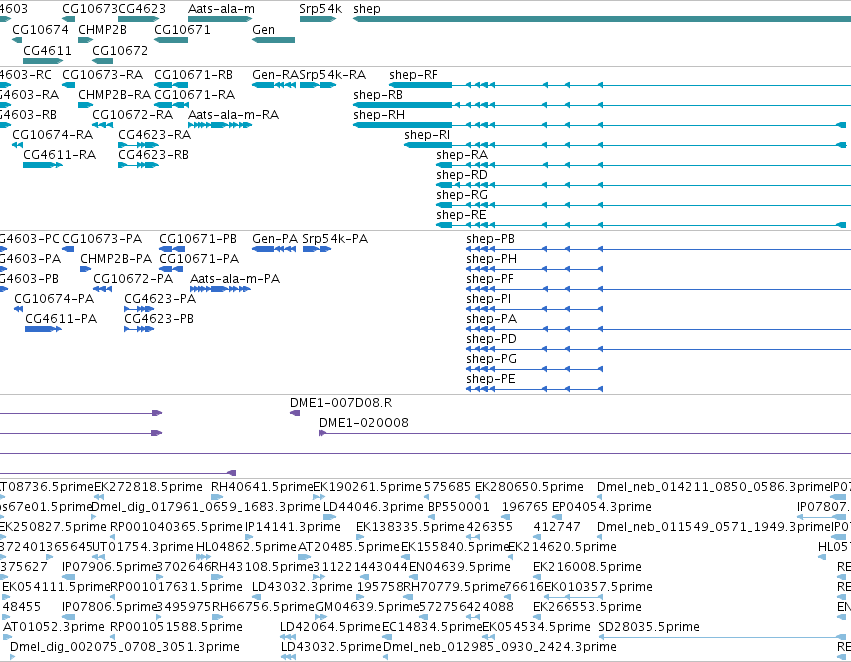This screenshot has width=851, height=662.
Task: Click the EK266553.5prime EST label
Action: click(587, 607)
